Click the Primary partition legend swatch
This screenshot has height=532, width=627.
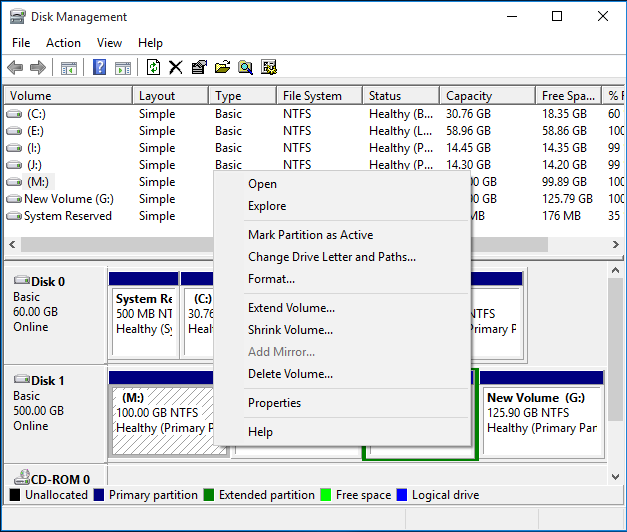99,495
